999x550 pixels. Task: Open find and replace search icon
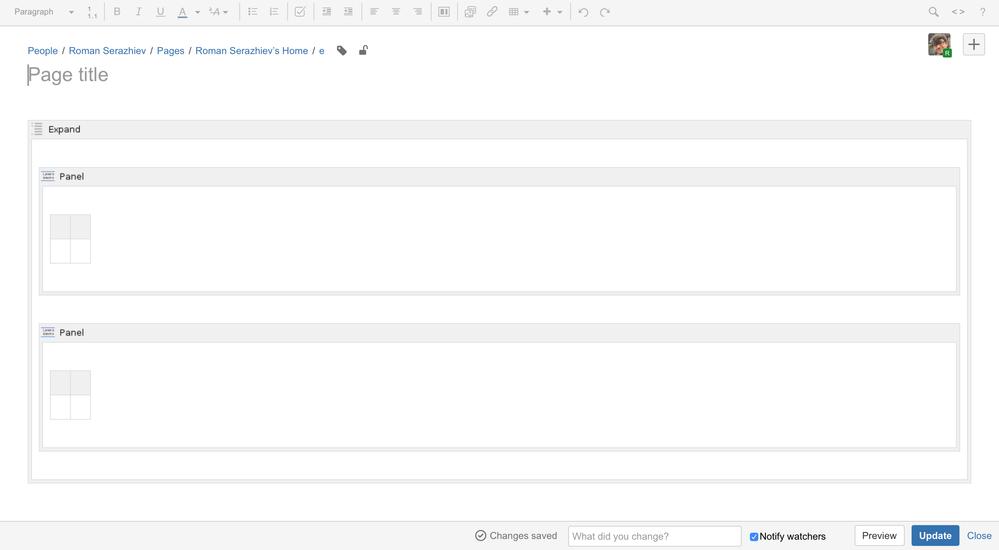coord(933,12)
